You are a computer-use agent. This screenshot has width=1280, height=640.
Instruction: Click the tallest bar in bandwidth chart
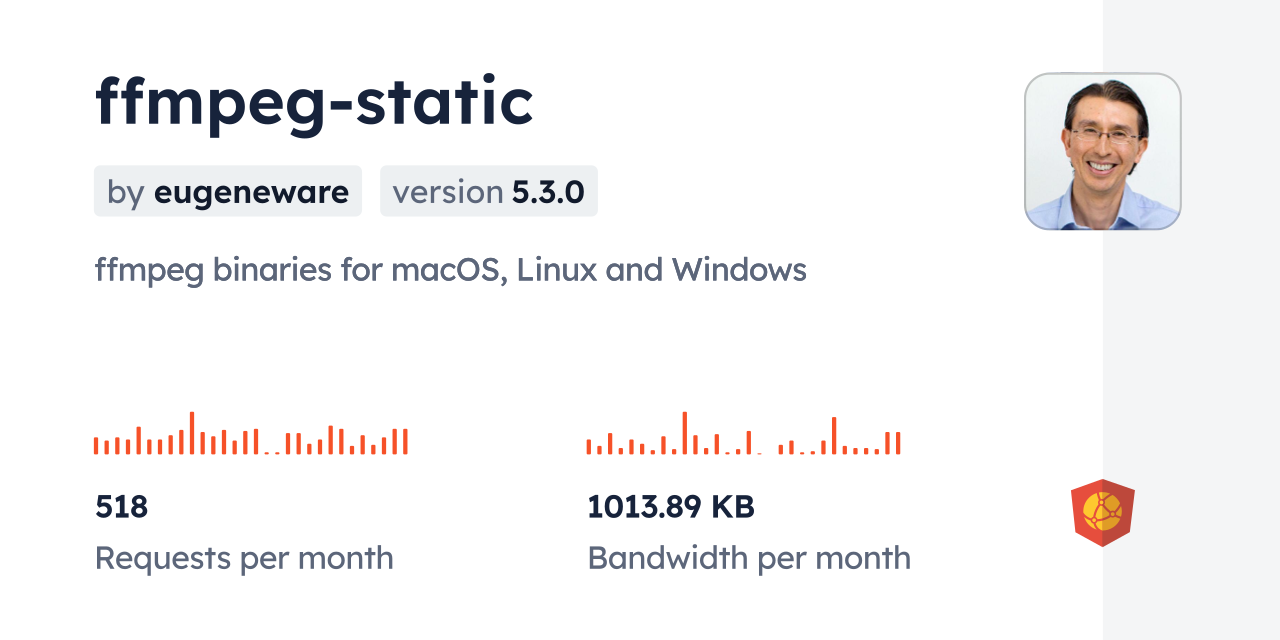click(685, 434)
